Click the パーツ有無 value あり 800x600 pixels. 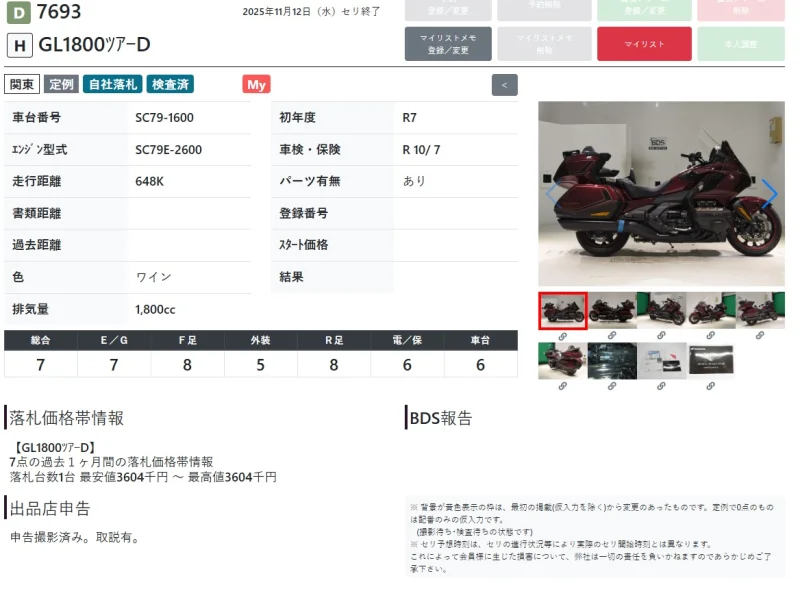414,182
